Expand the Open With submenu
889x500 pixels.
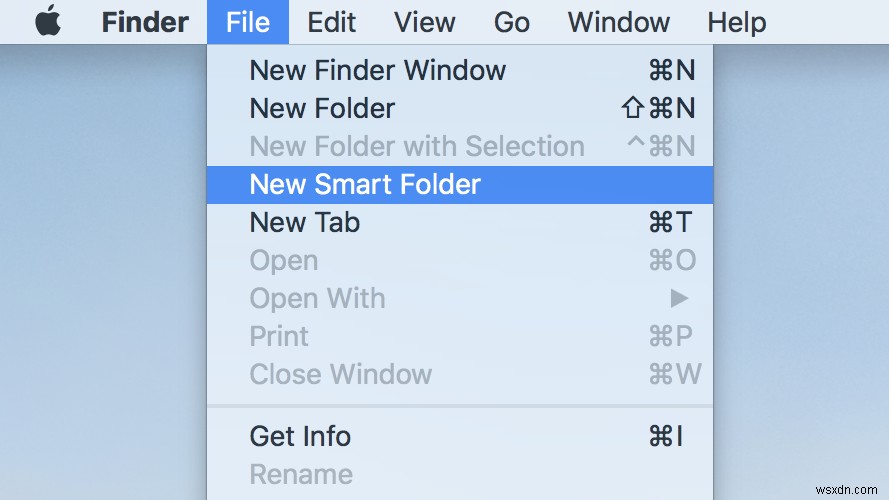point(317,298)
